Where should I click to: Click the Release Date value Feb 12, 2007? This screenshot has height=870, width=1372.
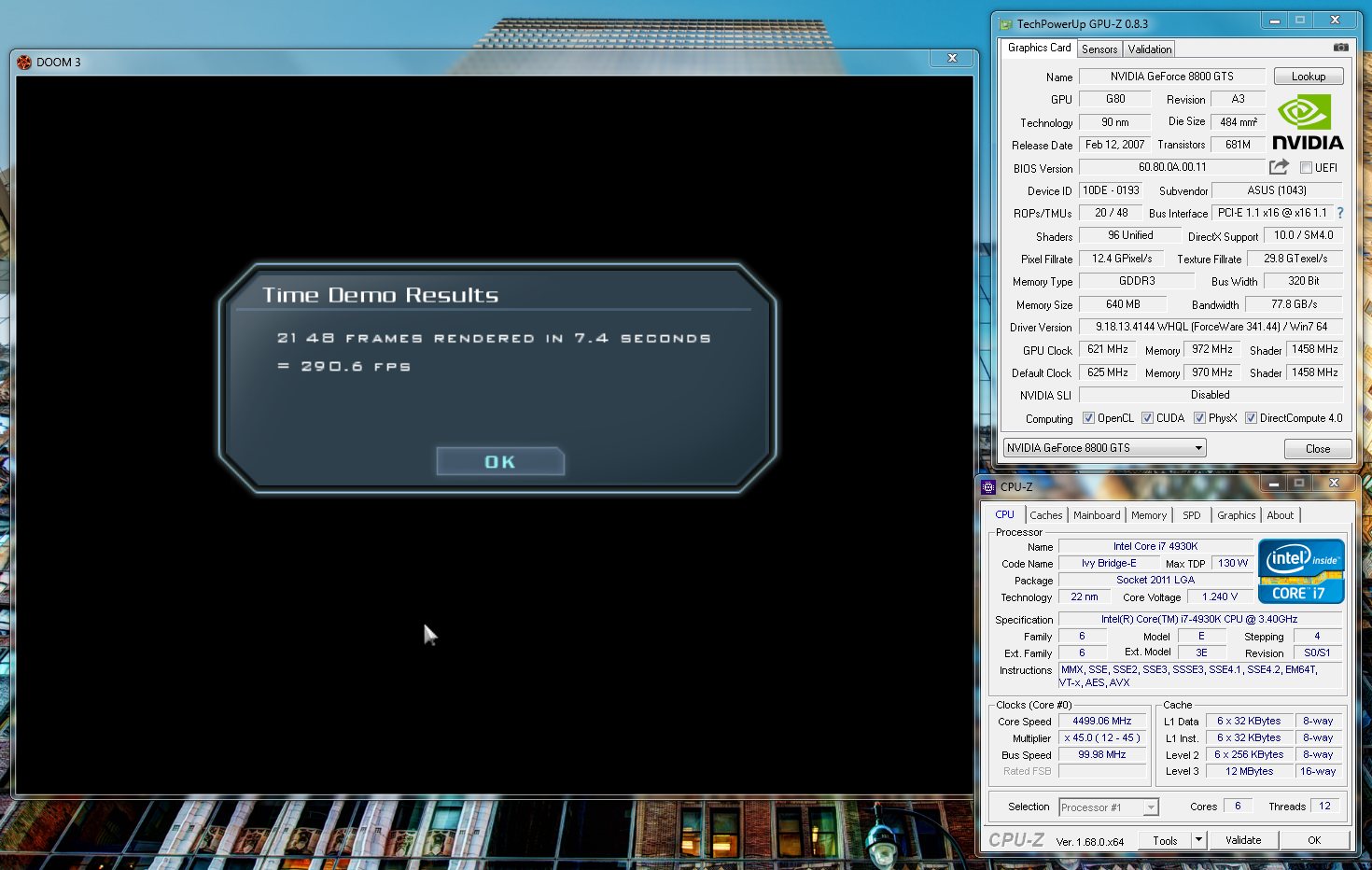(x=1114, y=145)
